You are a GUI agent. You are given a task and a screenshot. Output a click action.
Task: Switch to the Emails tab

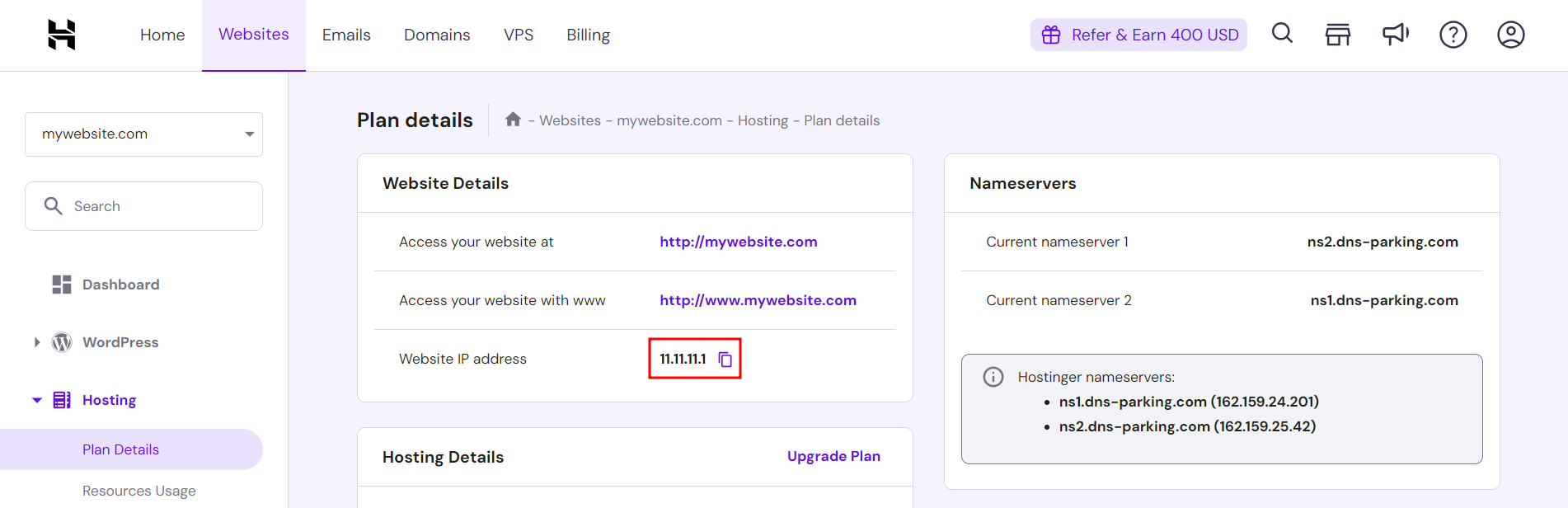pyautogui.click(x=346, y=35)
